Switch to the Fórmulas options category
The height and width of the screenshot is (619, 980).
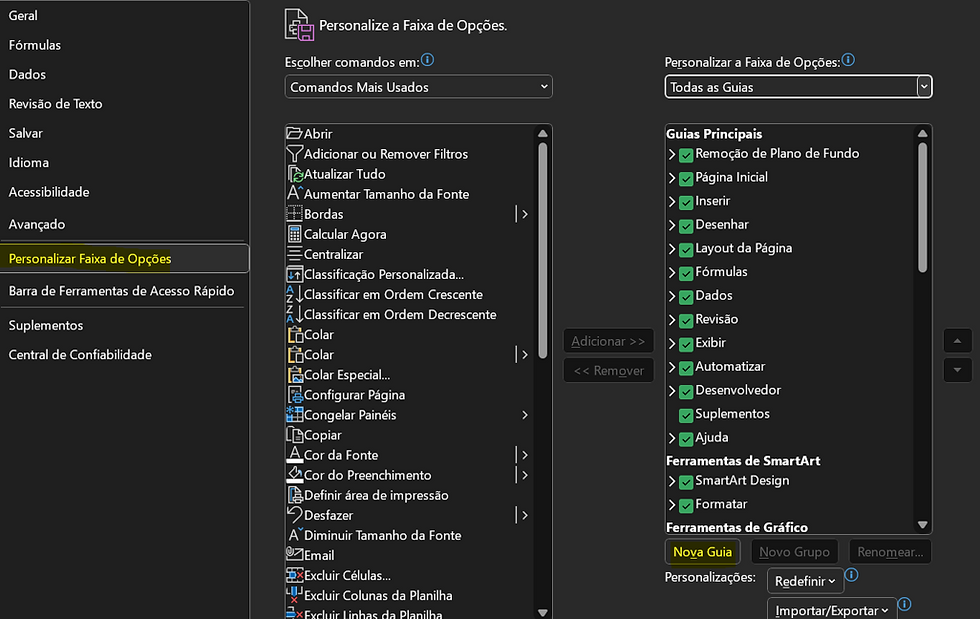click(x=35, y=45)
